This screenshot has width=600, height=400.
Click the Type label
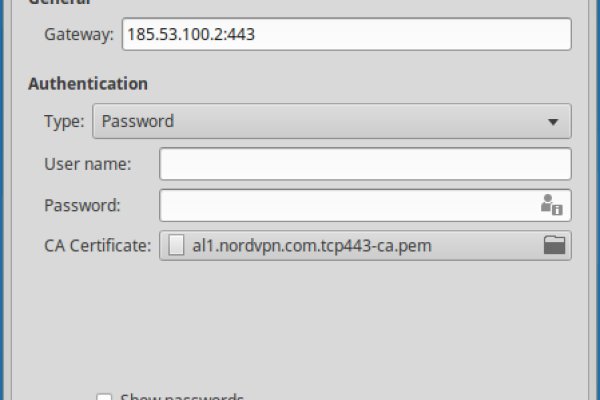coord(64,122)
